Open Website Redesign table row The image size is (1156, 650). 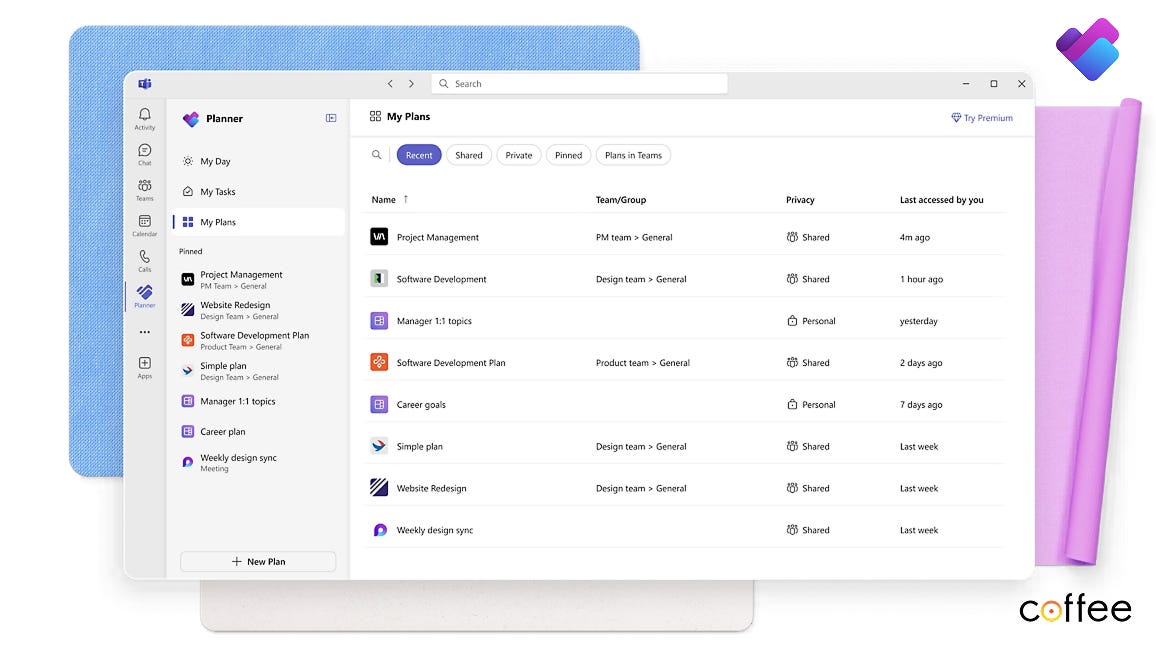point(686,489)
